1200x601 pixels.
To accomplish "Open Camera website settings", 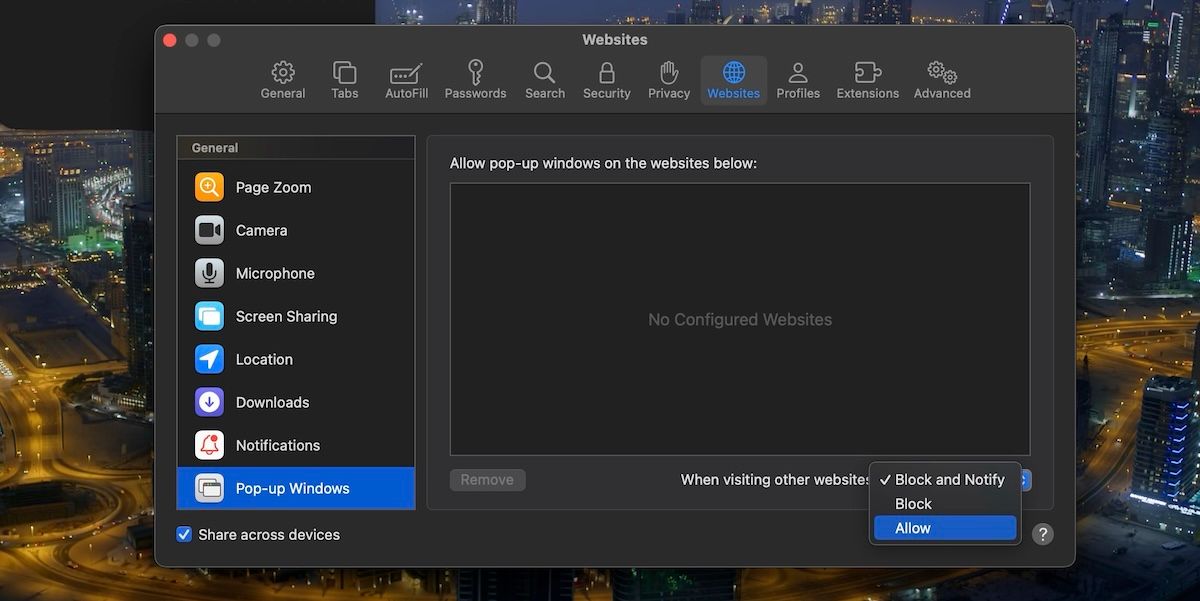I will tap(261, 230).
